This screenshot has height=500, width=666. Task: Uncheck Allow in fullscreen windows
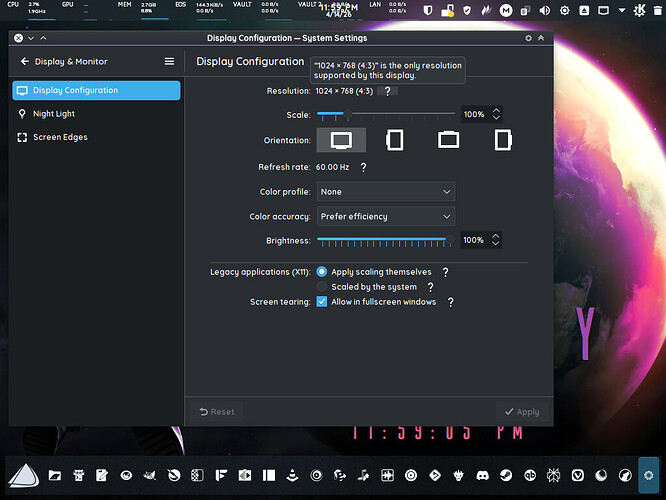(322, 302)
